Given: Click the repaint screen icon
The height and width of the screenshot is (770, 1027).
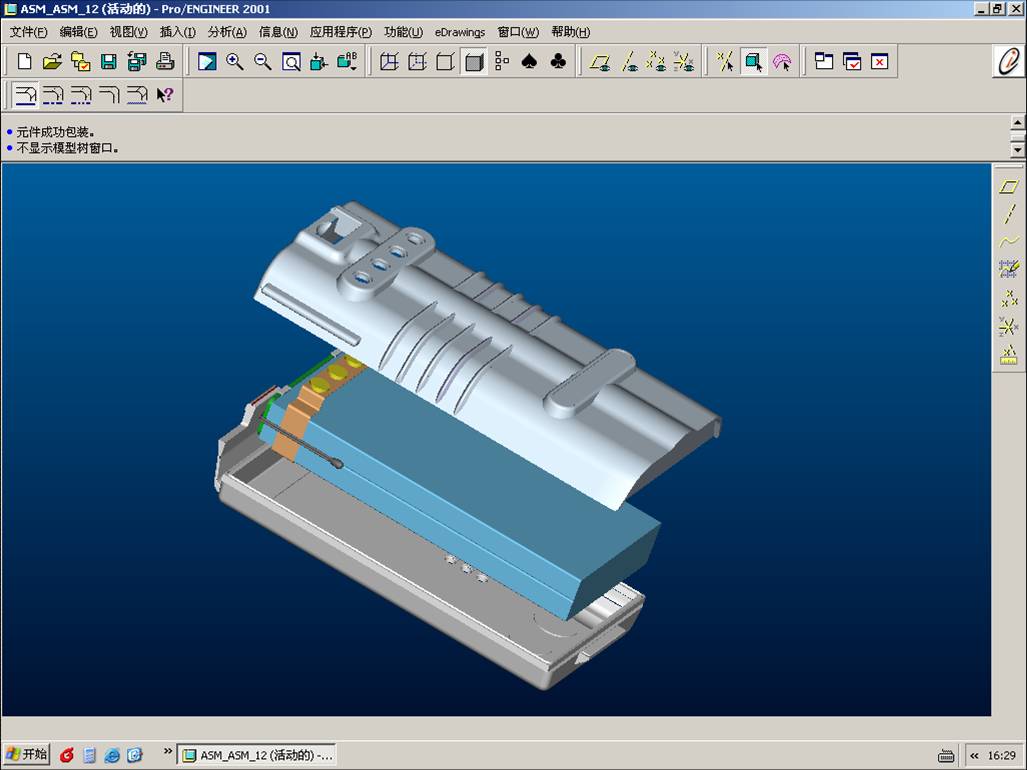Looking at the screenshot, I should click(207, 62).
